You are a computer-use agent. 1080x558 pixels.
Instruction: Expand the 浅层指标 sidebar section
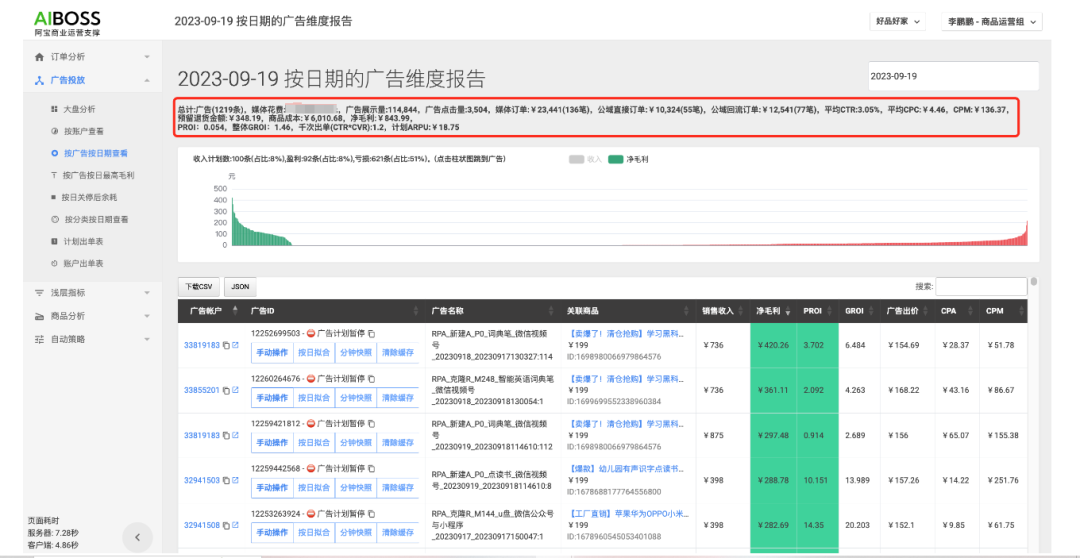click(91, 293)
